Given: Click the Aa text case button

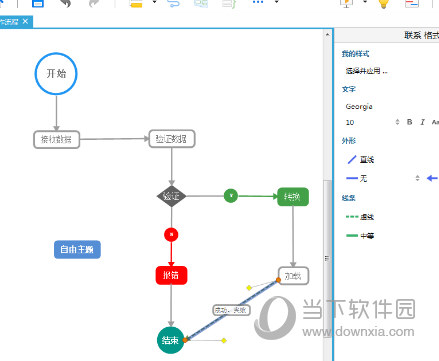Looking at the screenshot, I should pos(435,122).
